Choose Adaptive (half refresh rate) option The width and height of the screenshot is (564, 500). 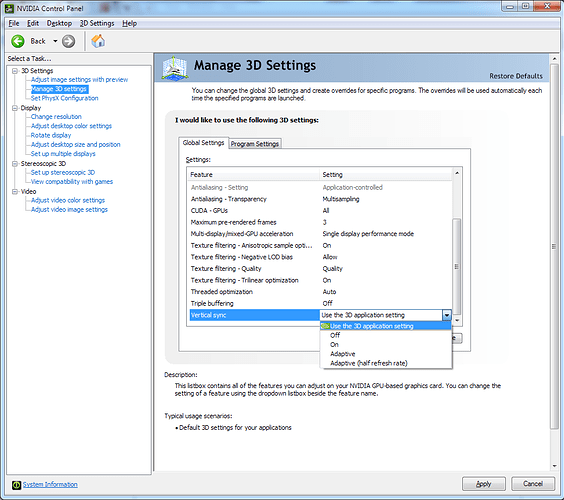(x=386, y=363)
